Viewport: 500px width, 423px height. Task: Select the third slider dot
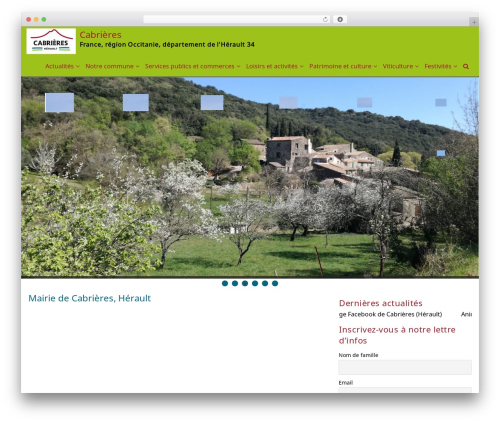point(245,283)
